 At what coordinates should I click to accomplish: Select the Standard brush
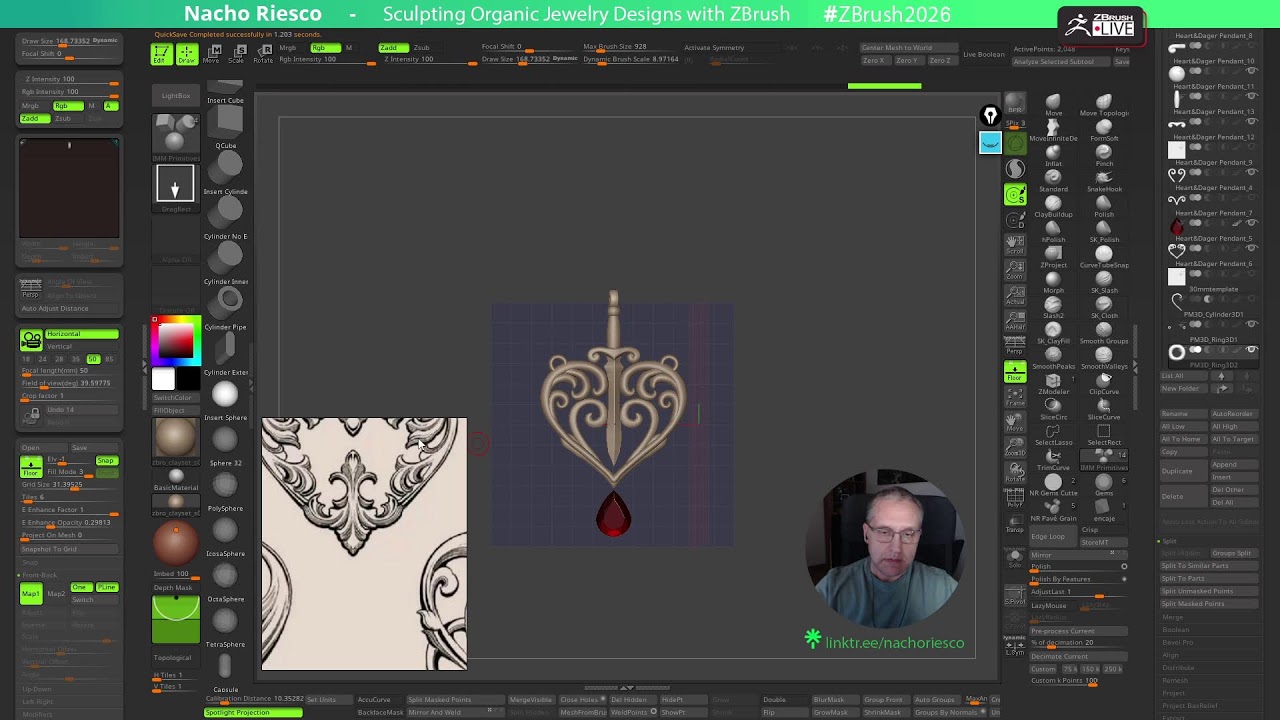(1053, 180)
